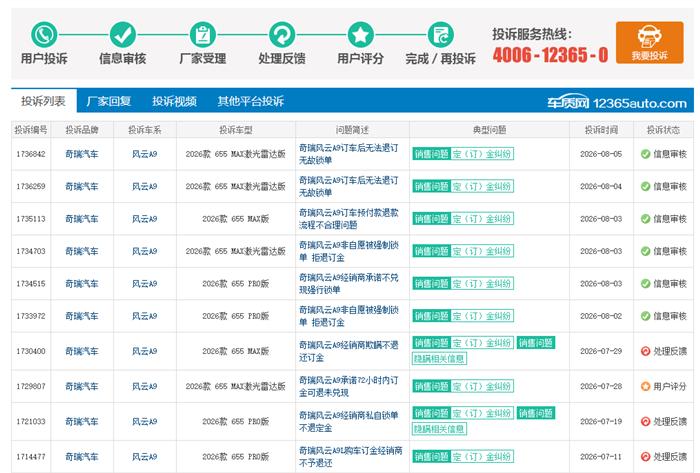Click the 处理反馈 refresh step icon
Screen dimensions: 700x473
(282, 35)
